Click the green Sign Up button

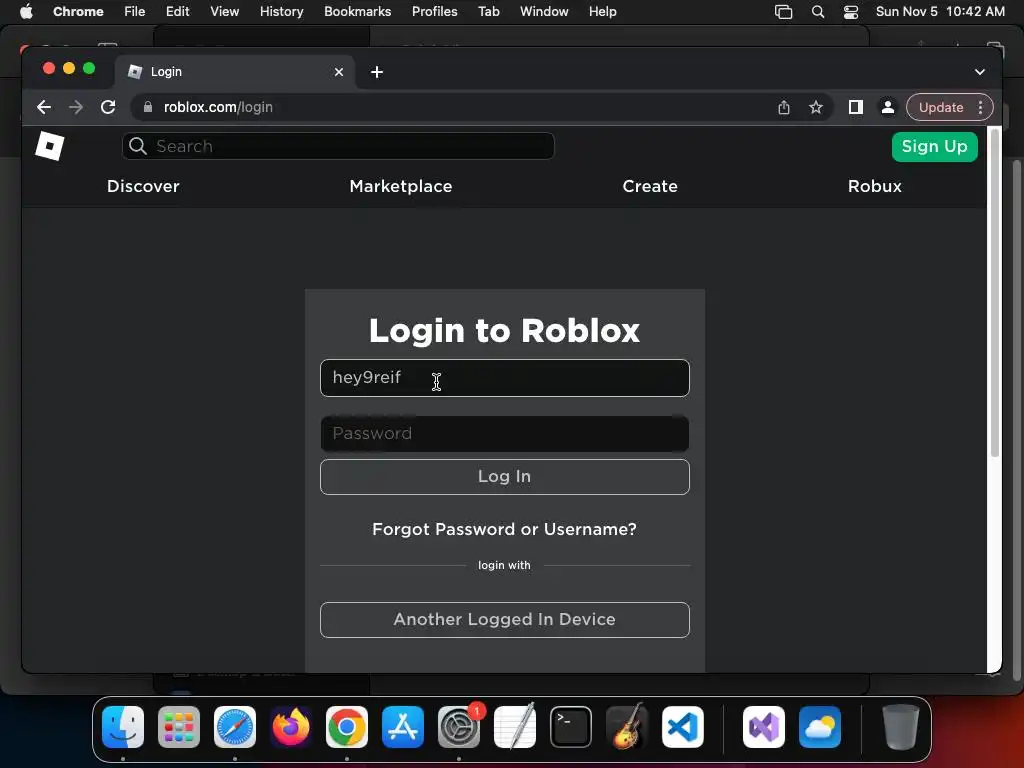point(935,146)
